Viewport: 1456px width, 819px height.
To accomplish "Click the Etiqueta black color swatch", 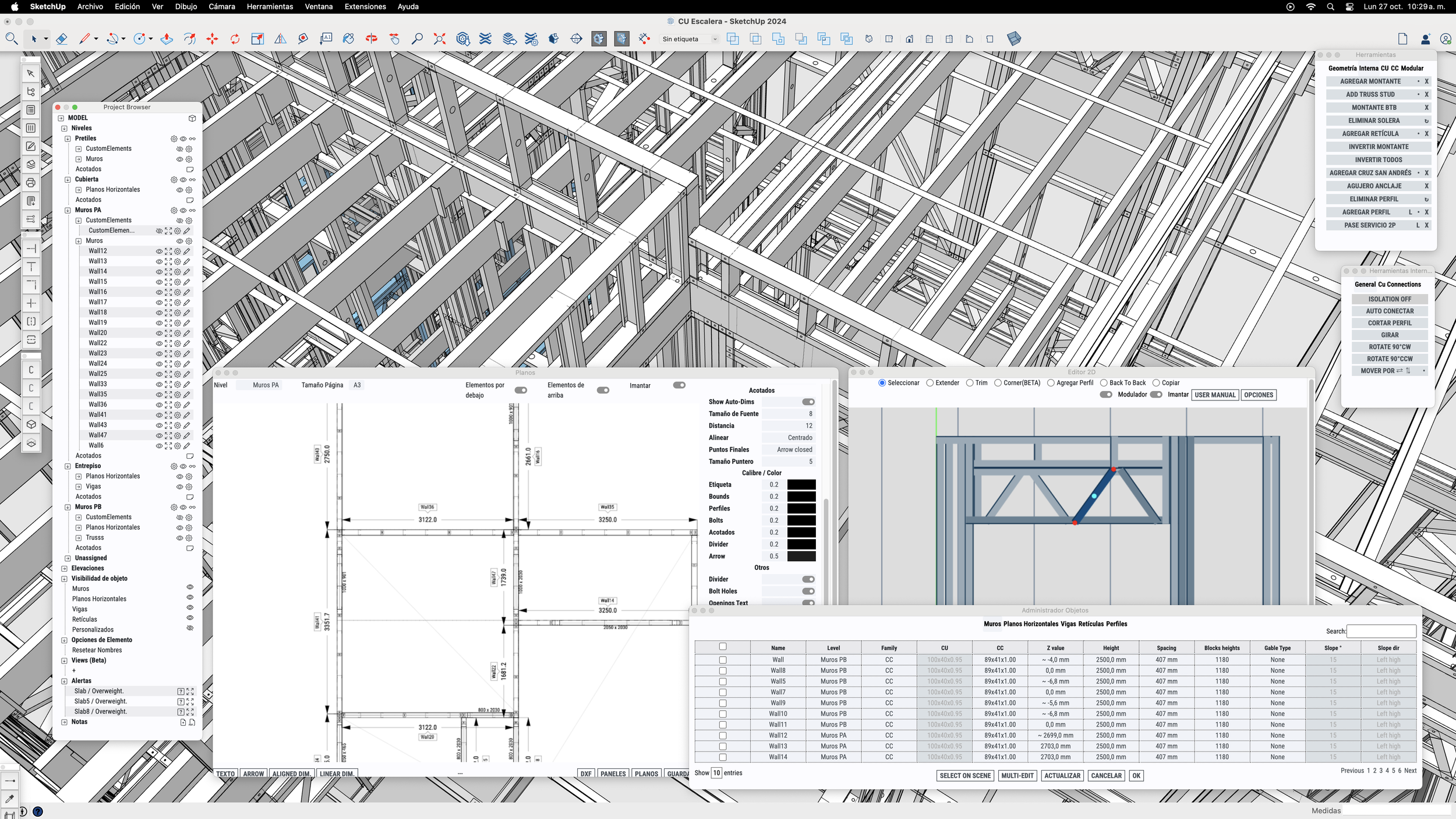I will [x=801, y=485].
